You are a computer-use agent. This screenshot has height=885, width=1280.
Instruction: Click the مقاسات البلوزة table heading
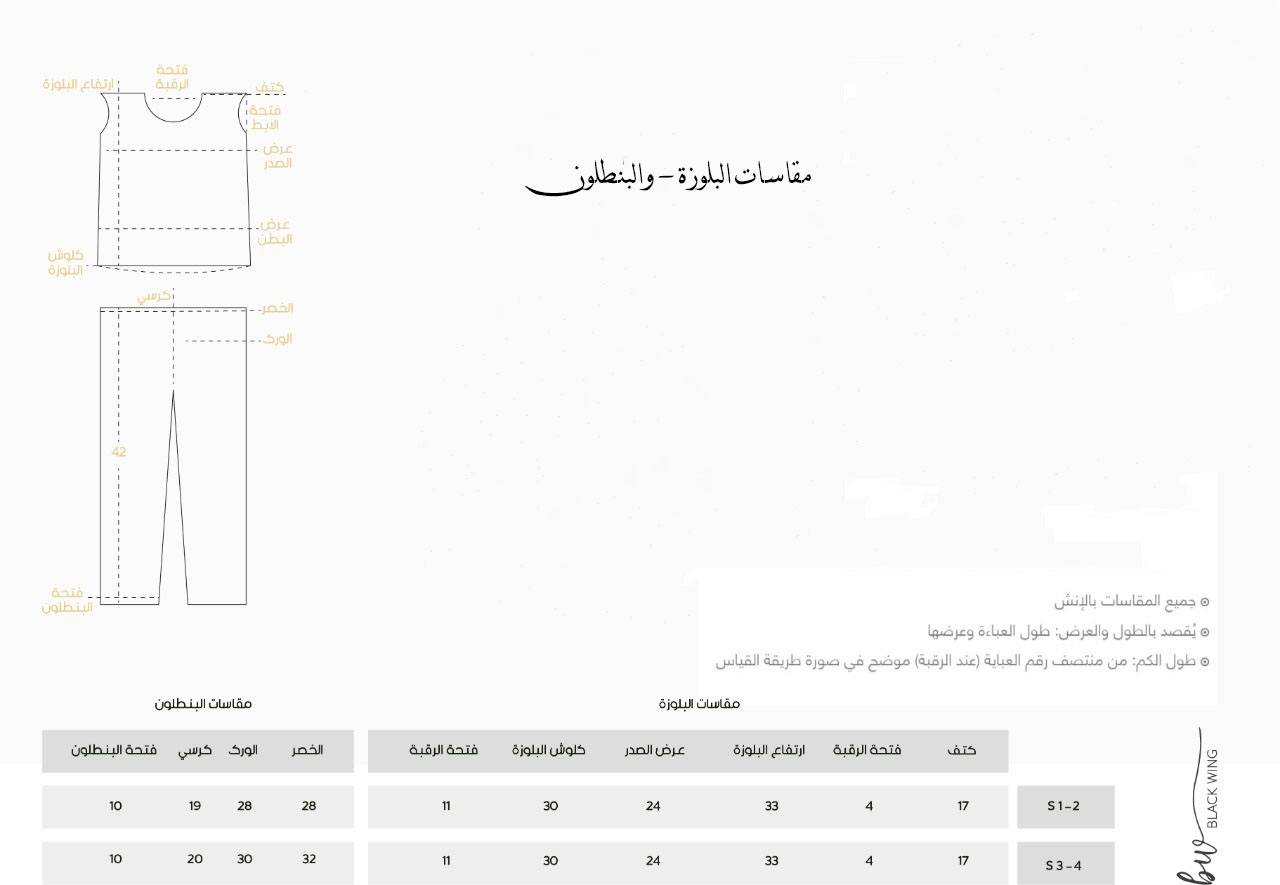coord(699,704)
